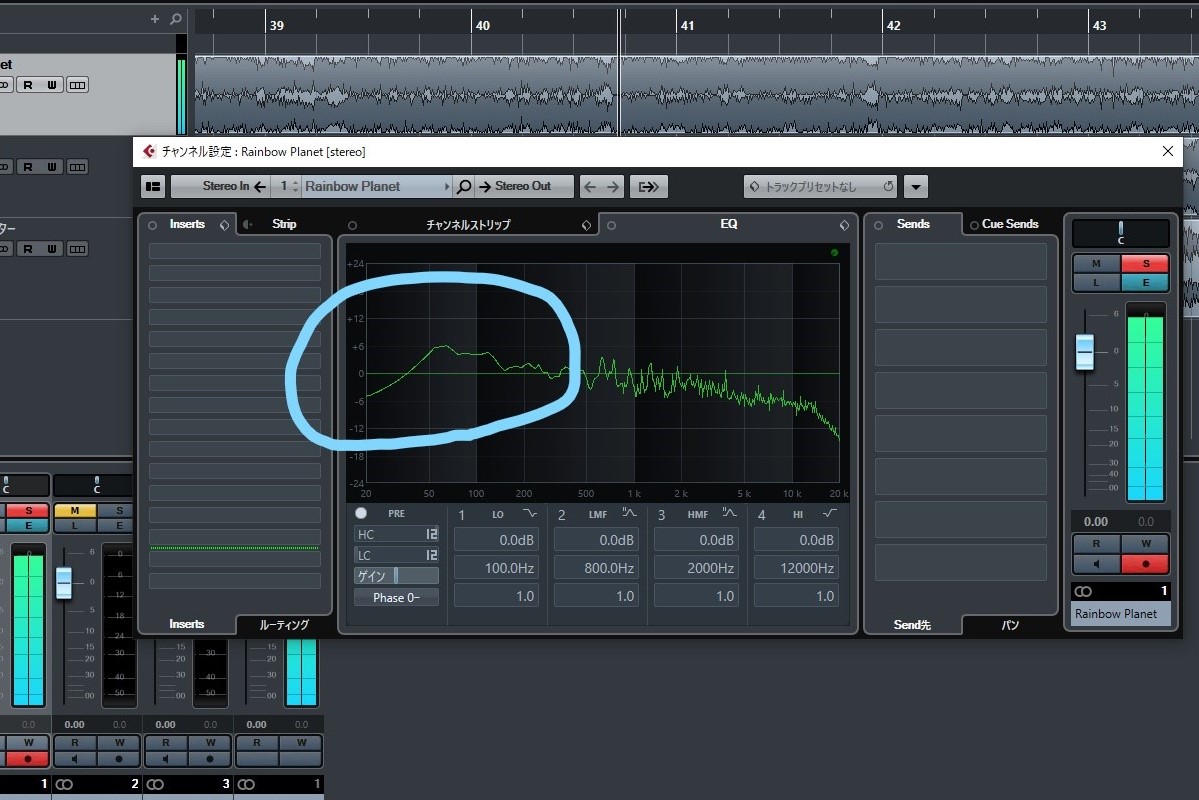Open the channel strip preset diamond icon
This screenshot has width=1199, height=800.
[x=586, y=225]
